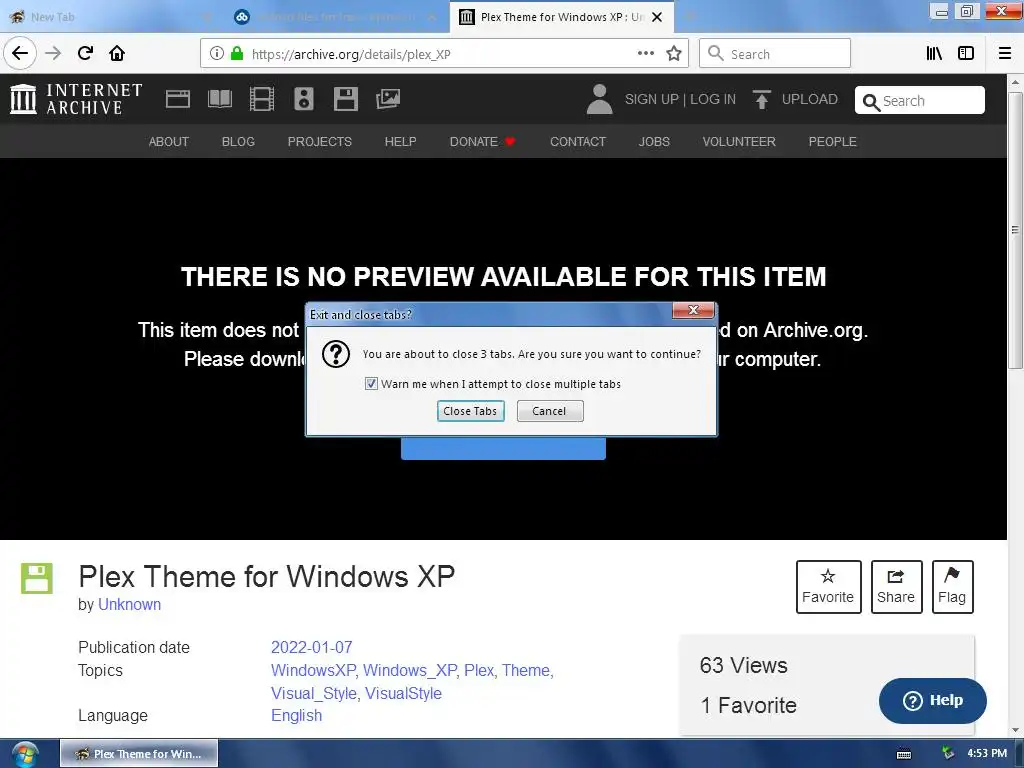Focus the browser Search box
The height and width of the screenshot is (768, 1024).
click(x=775, y=54)
